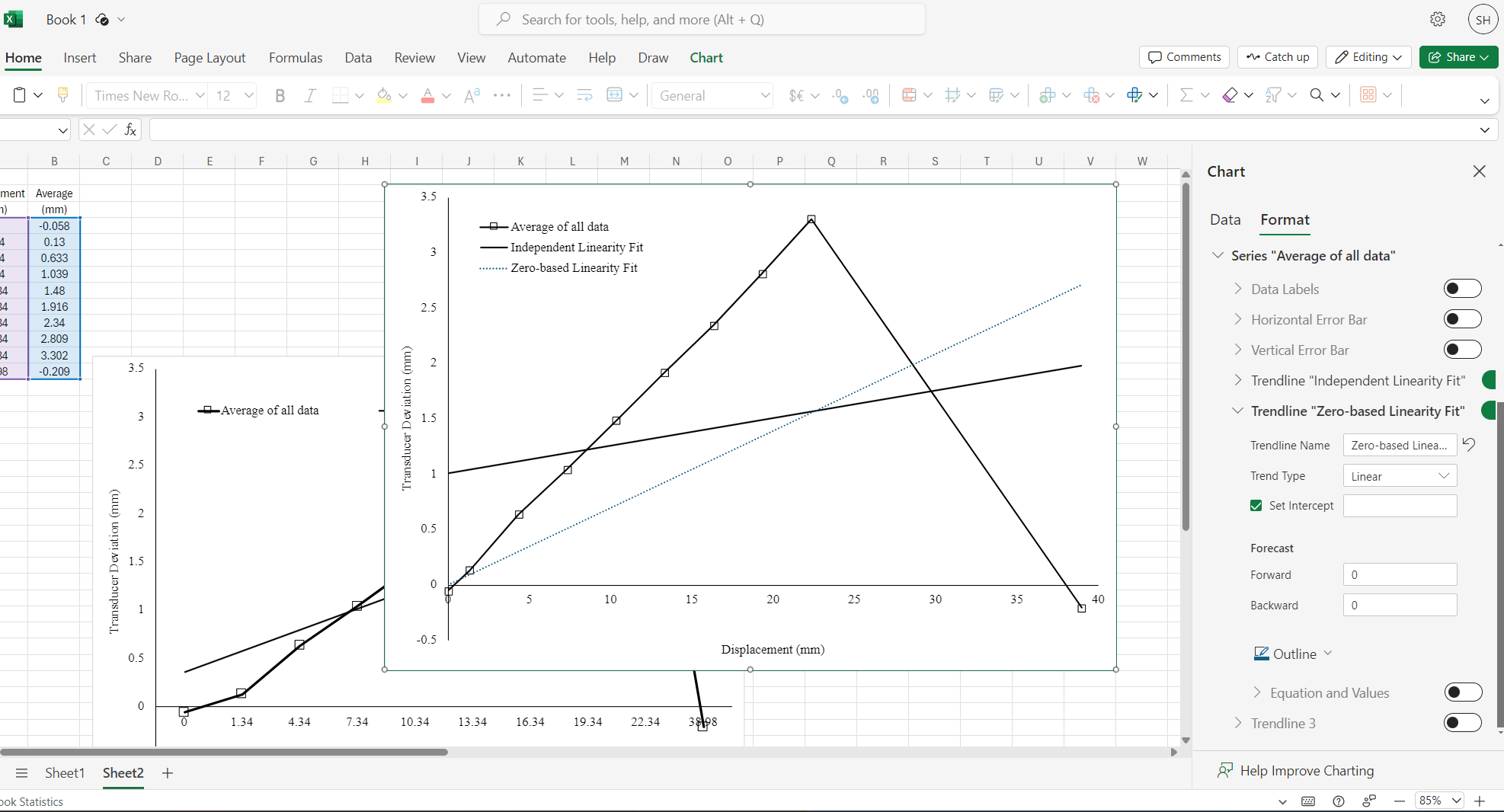Click the Increase Decimal icon
Image resolution: width=1504 pixels, height=812 pixels.
tap(871, 95)
